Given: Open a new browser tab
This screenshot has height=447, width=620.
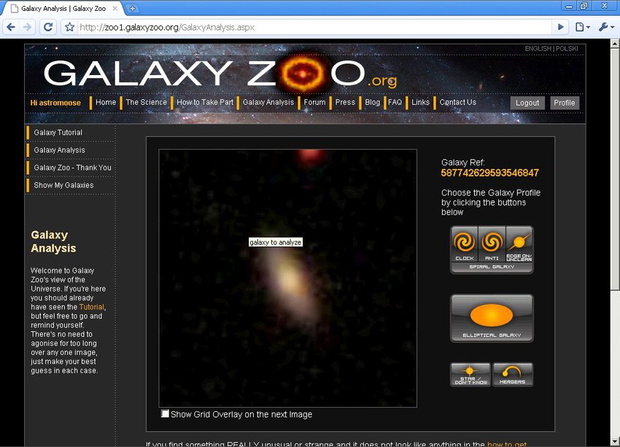Looking at the screenshot, I should point(132,8).
